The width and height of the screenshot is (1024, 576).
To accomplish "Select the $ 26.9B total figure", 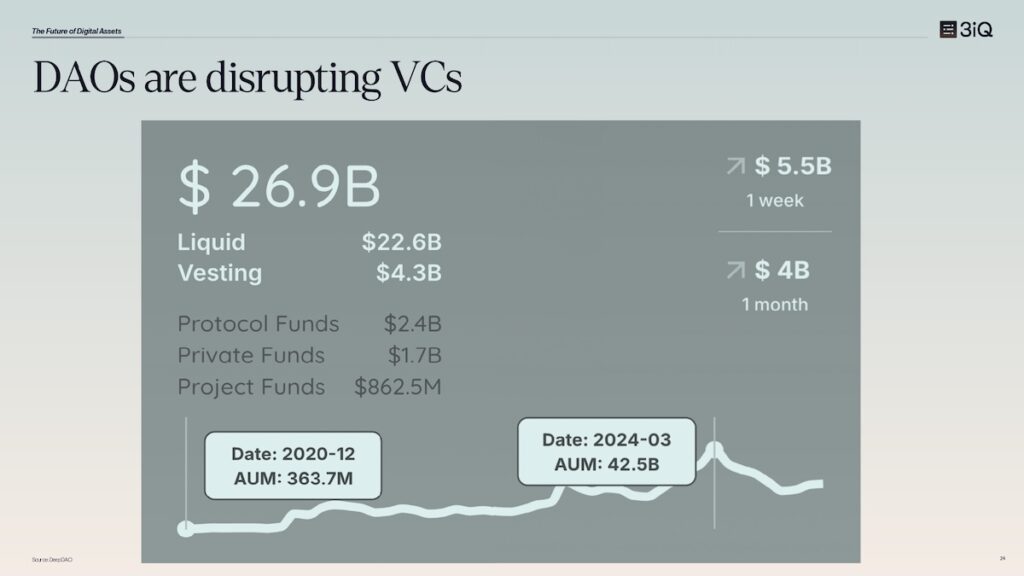I will pyautogui.click(x=279, y=187).
